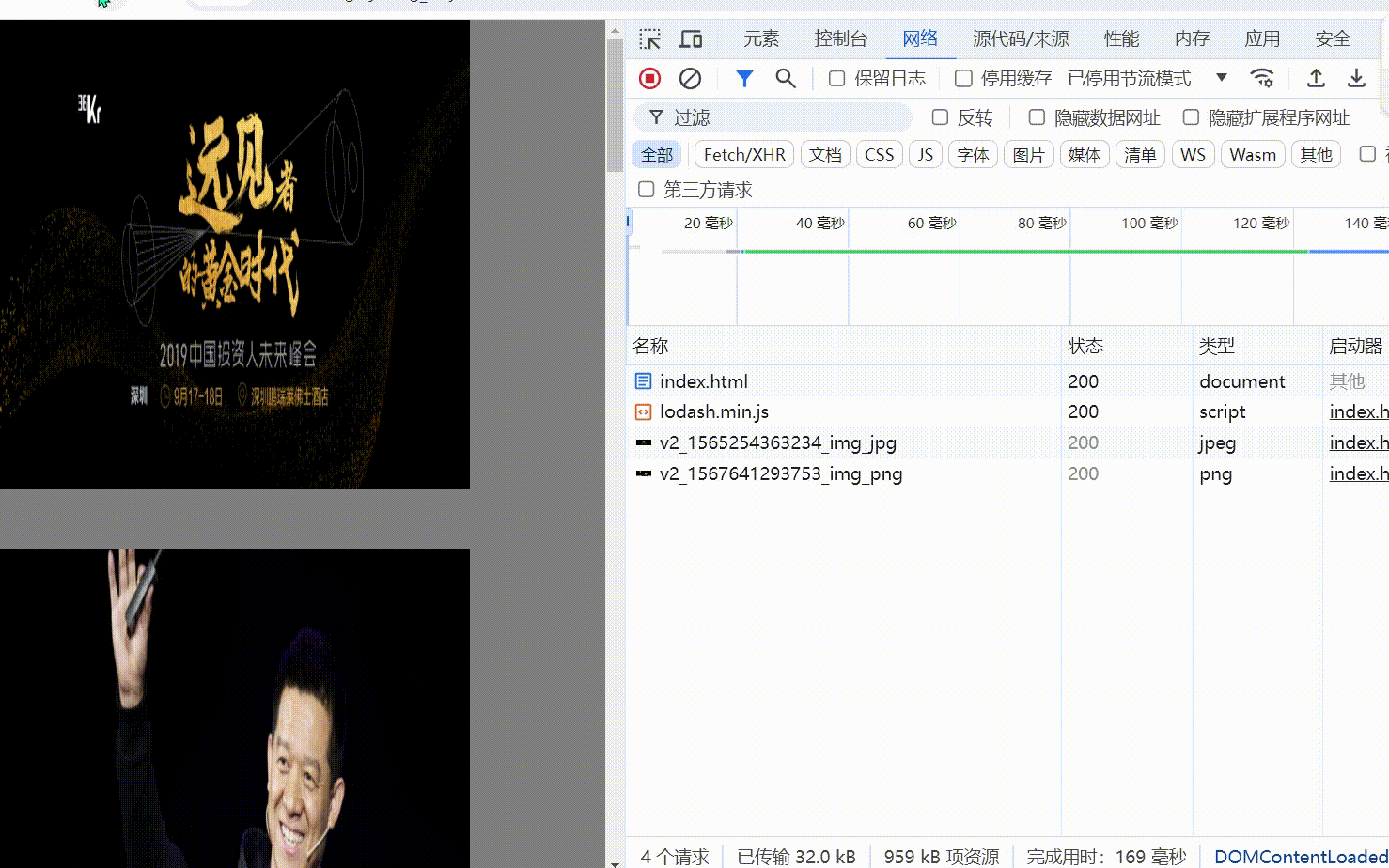Click the funnel filter icon
Viewport: 1389px width, 868px height.
pos(744,78)
